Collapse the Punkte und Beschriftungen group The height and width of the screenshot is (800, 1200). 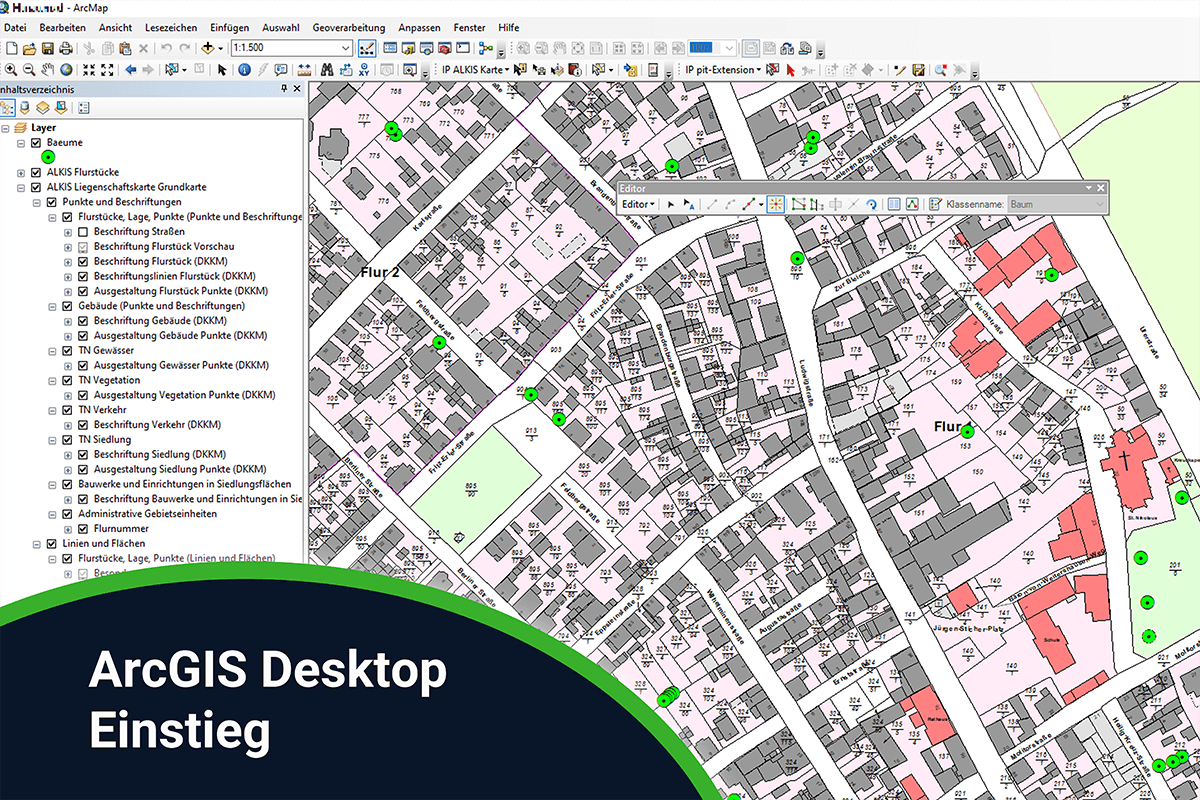pyautogui.click(x=36, y=202)
